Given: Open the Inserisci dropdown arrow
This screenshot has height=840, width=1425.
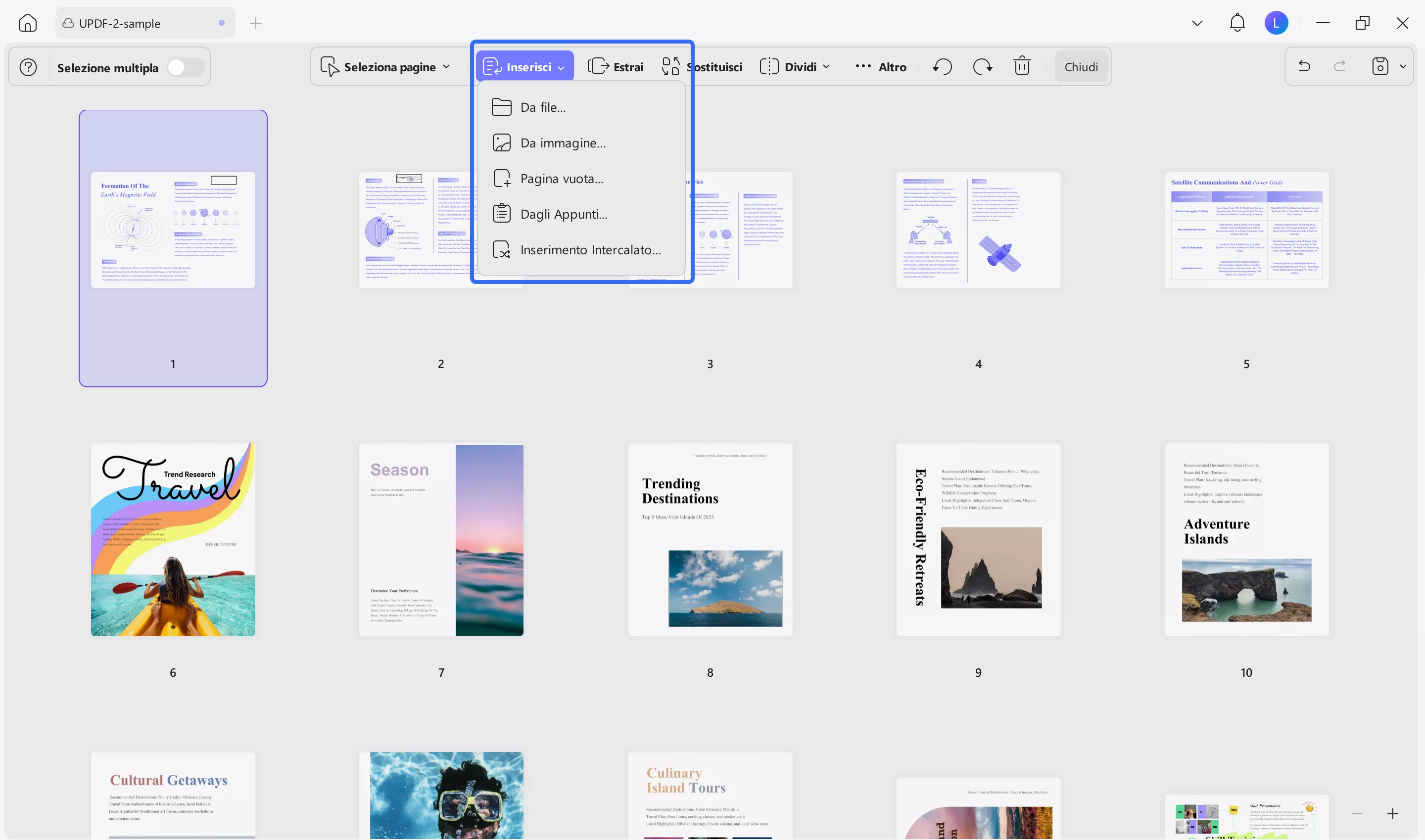Looking at the screenshot, I should [x=561, y=67].
